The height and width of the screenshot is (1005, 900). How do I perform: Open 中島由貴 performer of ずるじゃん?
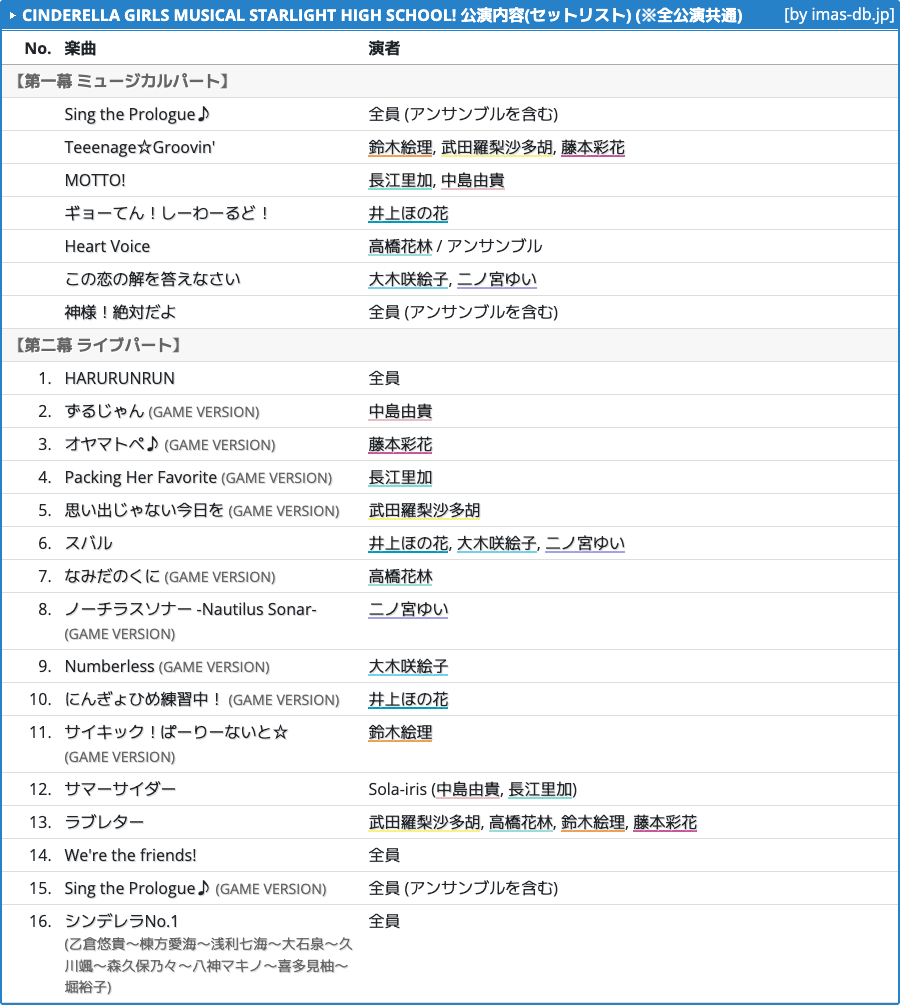tap(400, 411)
